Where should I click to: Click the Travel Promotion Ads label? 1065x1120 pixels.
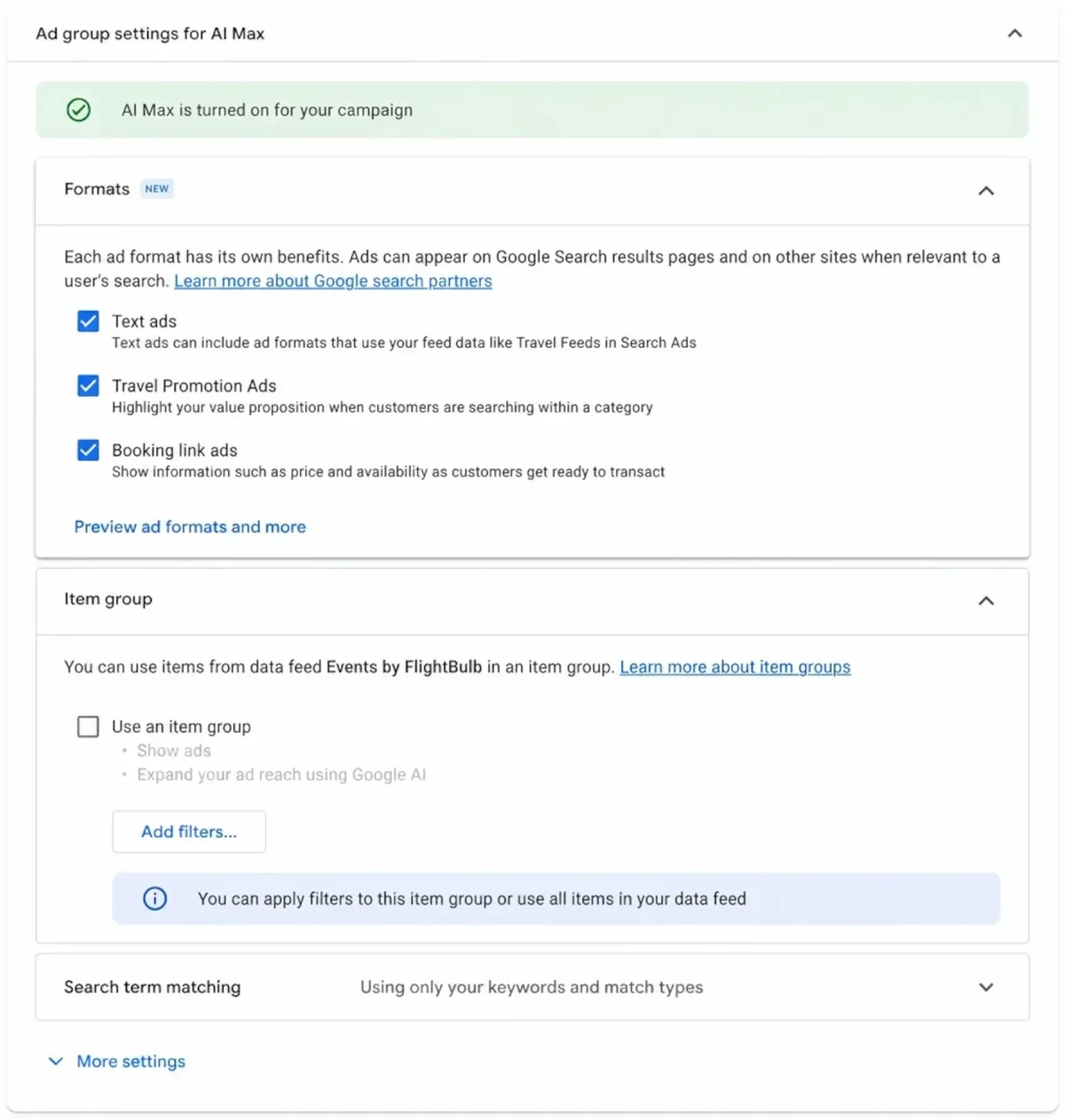click(194, 386)
